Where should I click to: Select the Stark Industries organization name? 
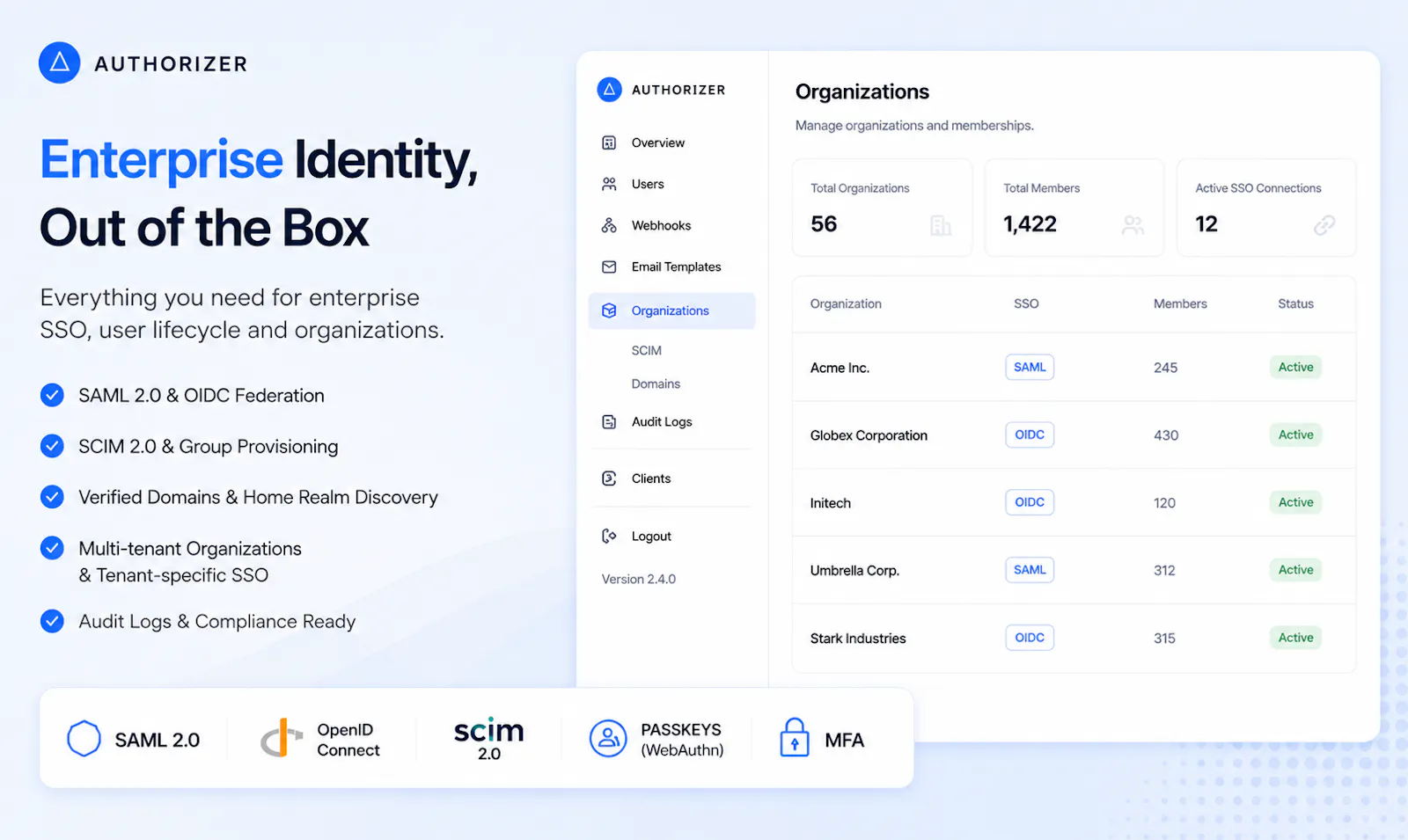pos(858,639)
